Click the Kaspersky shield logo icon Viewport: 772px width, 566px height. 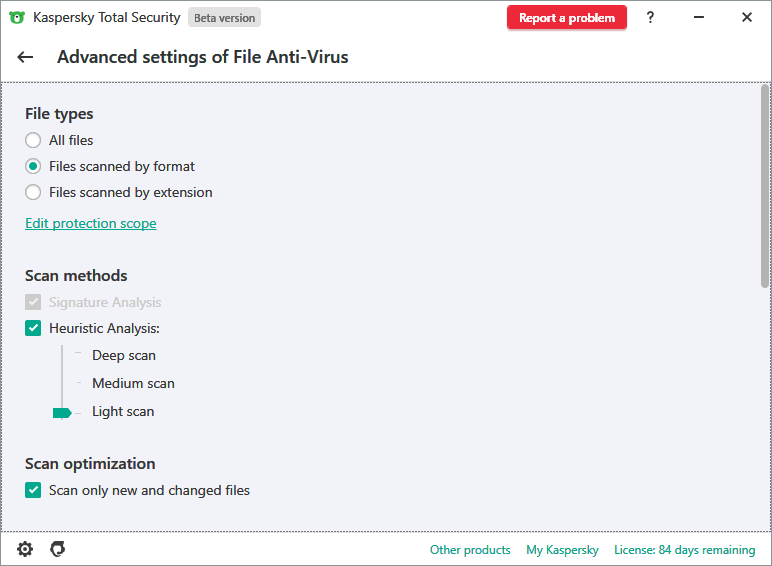(16, 17)
